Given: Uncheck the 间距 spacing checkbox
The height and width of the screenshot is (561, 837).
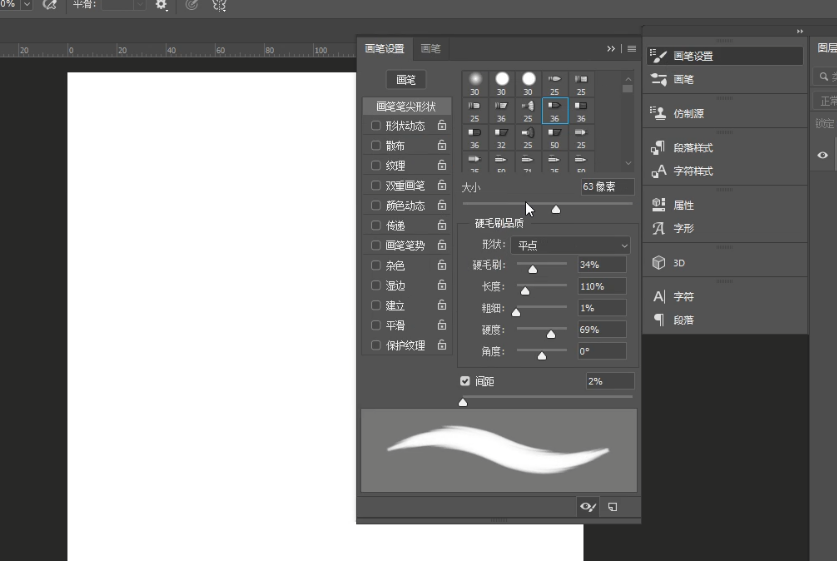Looking at the screenshot, I should pyautogui.click(x=465, y=381).
